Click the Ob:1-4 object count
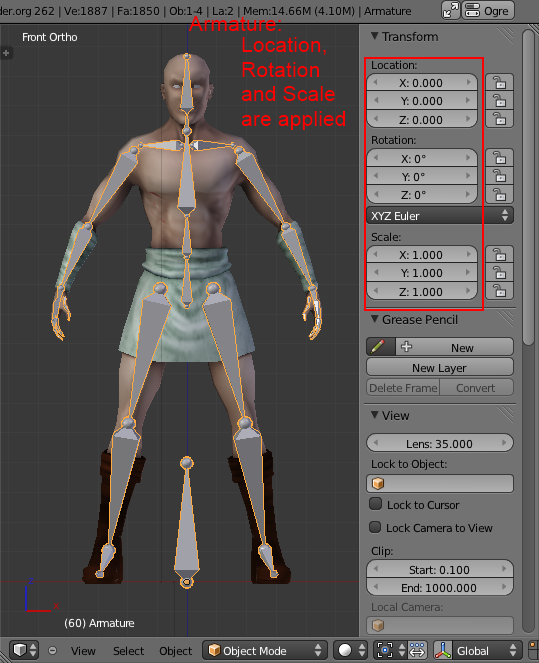 point(186,11)
